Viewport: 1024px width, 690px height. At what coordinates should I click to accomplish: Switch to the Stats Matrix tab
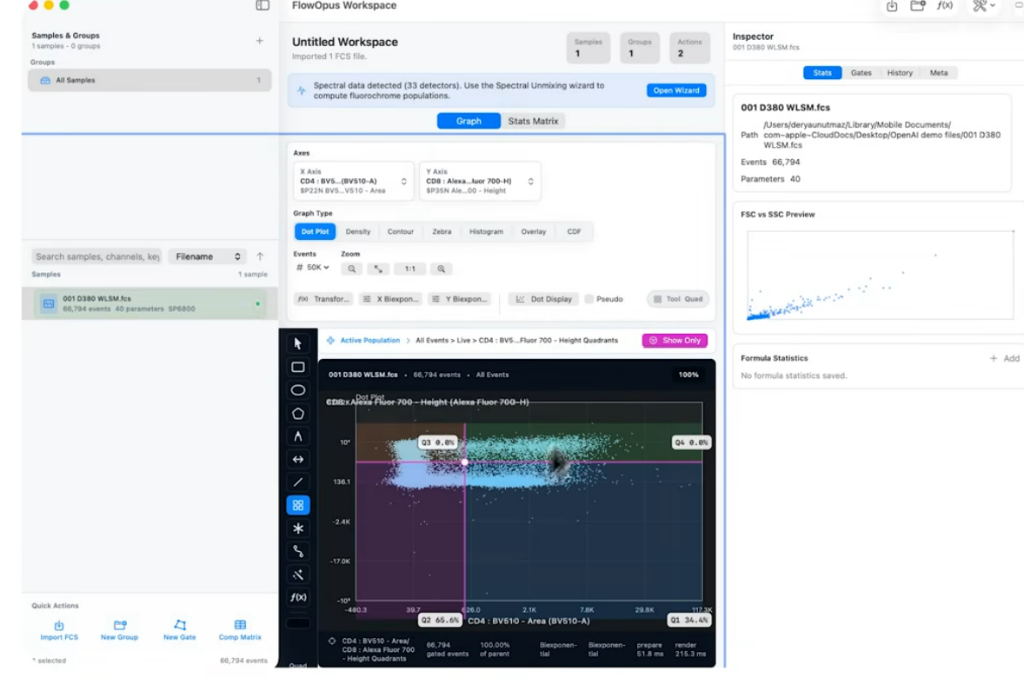tap(533, 121)
